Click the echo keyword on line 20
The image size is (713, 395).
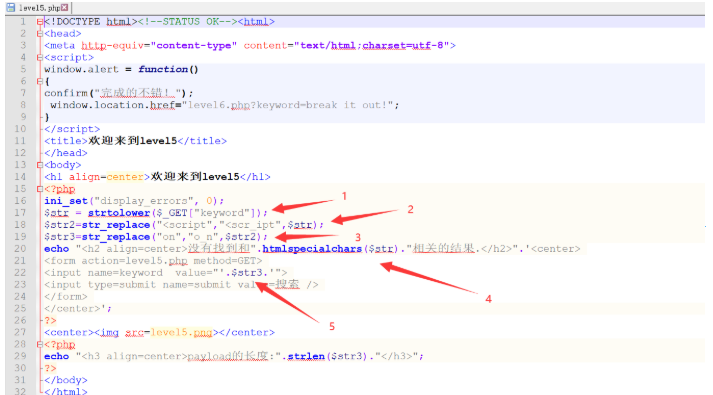click(56, 249)
